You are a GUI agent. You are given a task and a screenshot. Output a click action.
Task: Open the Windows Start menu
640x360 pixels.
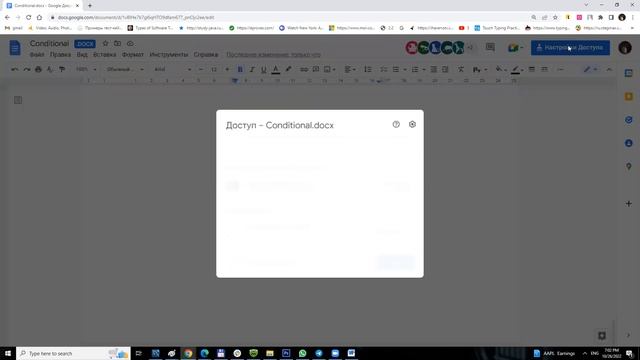(x=8, y=353)
